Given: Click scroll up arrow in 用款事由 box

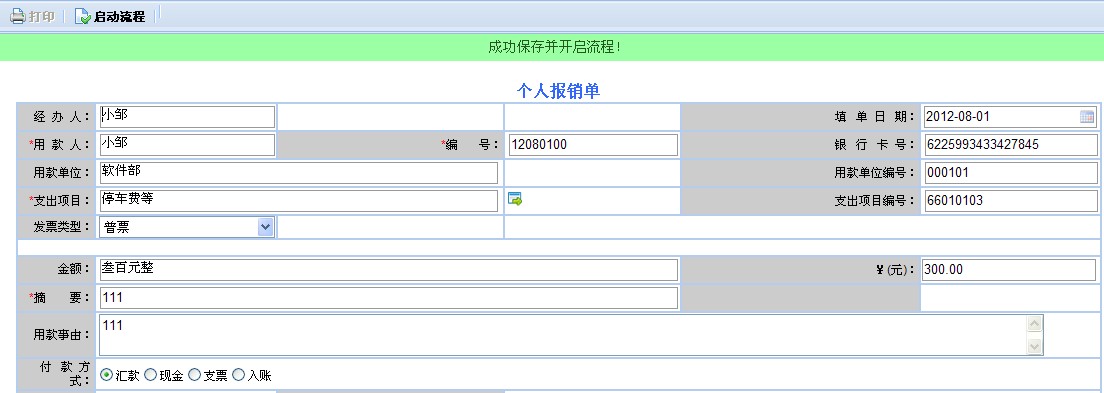Looking at the screenshot, I should point(1034,324).
